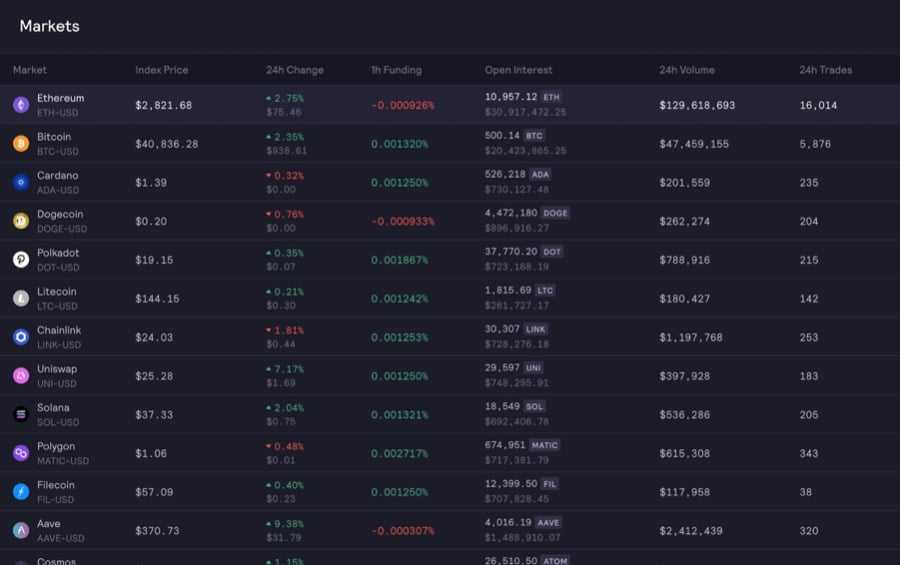Click the Chainlink coin icon

(x=21, y=337)
